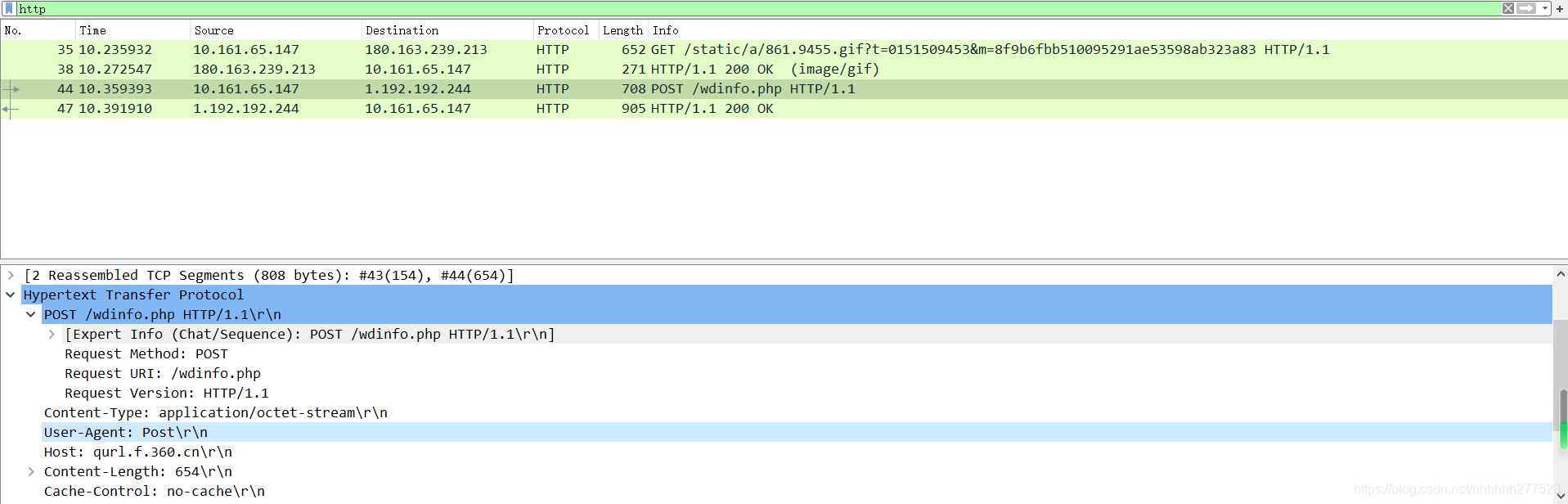
Task: Select packet 38 HTTP/1.1 200 OK (image/gif)
Action: point(784,70)
